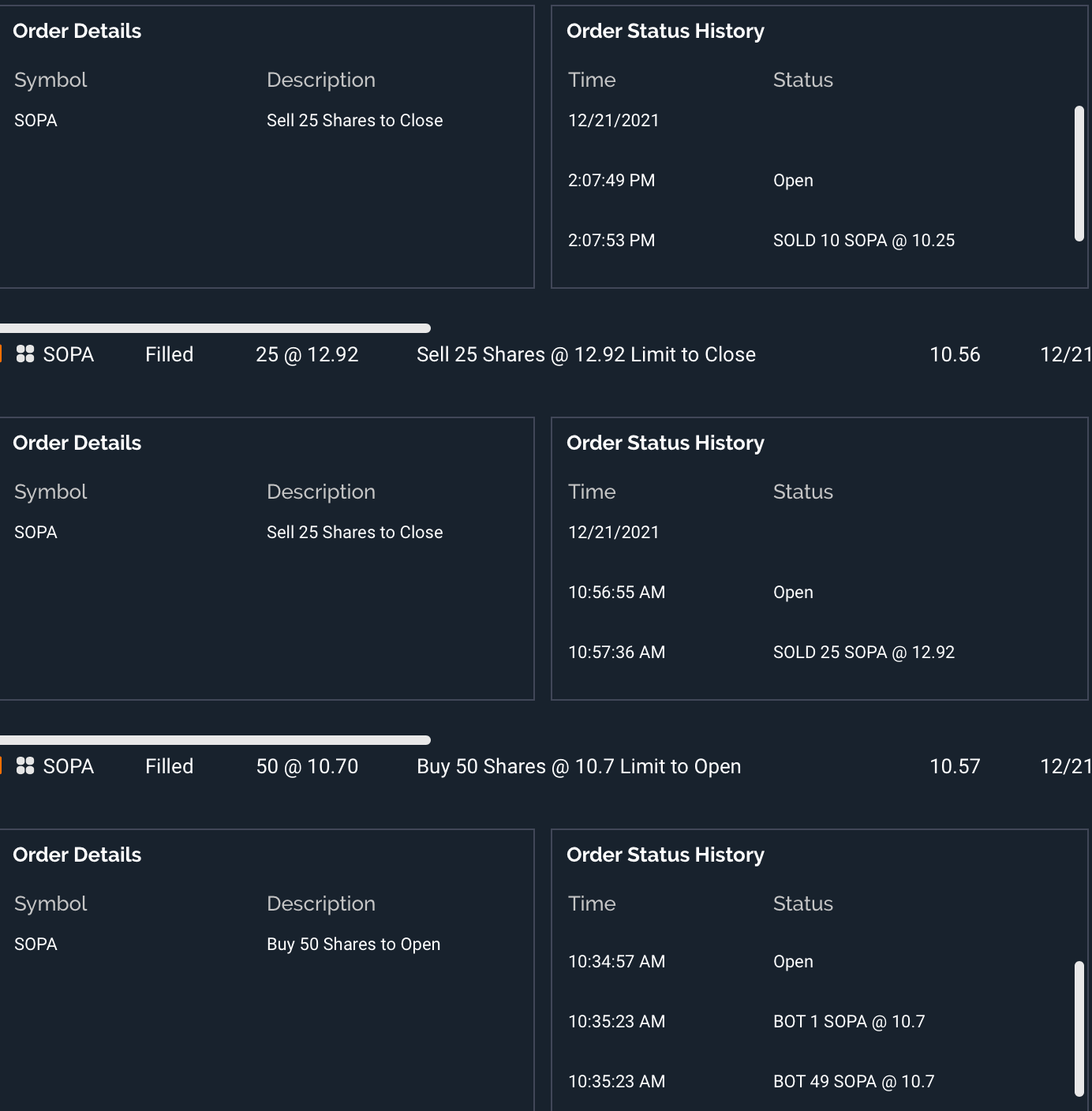Viewport: 1092px width, 1111px height.
Task: Click the 25 @ 12.92 fill quantity cell
Action: [307, 354]
